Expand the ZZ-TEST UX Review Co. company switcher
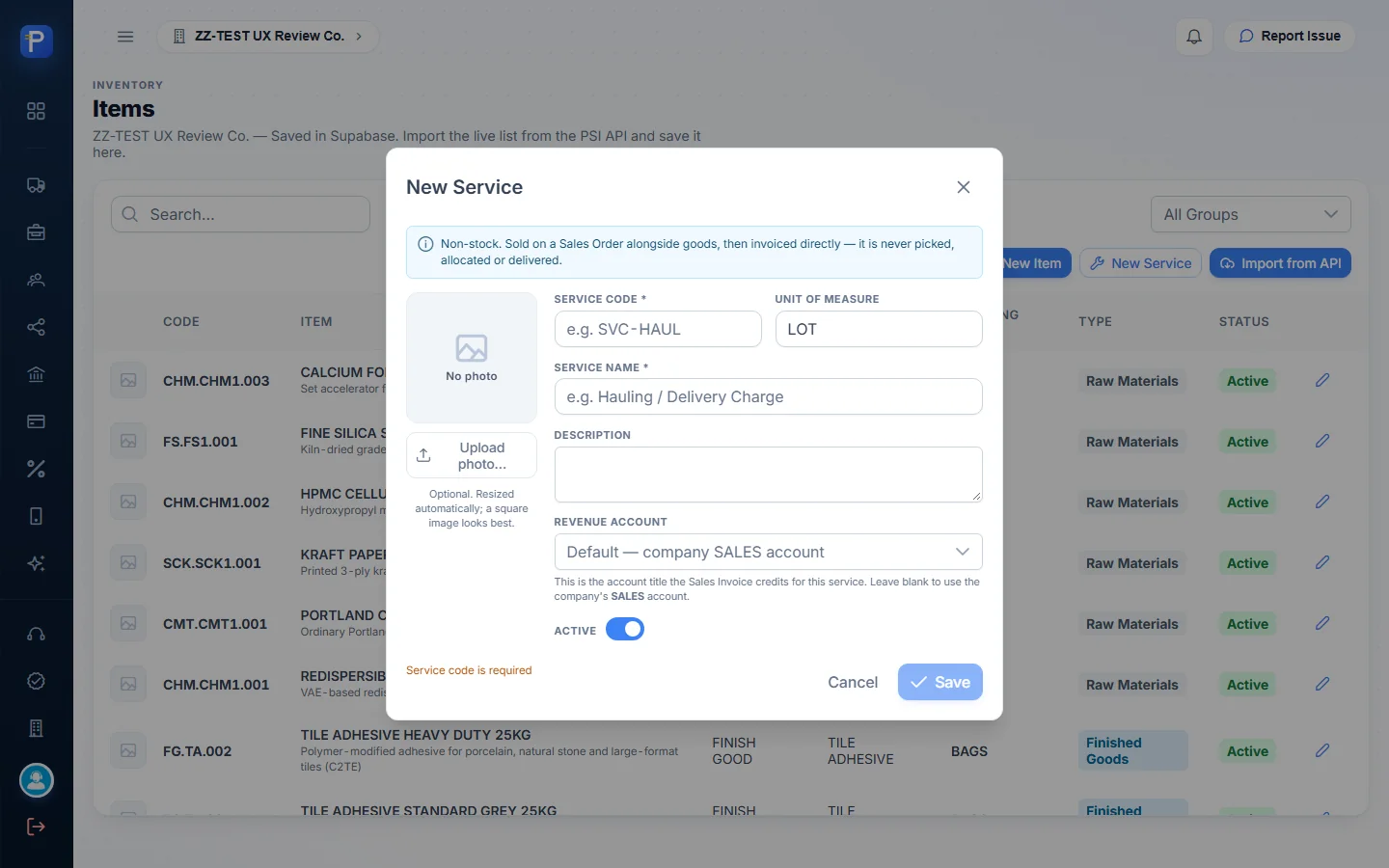The width and height of the screenshot is (1389, 868). [268, 37]
